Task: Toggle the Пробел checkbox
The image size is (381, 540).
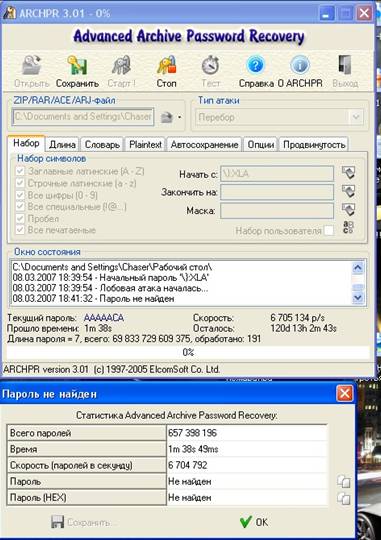Action: (20, 218)
